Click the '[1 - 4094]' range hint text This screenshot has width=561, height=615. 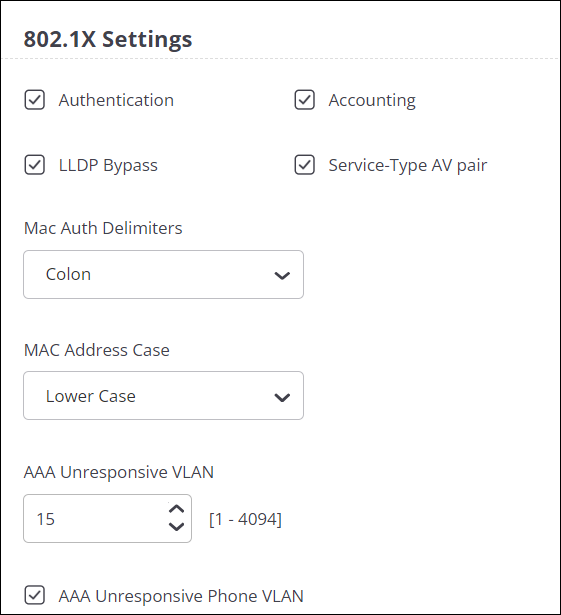point(246,519)
